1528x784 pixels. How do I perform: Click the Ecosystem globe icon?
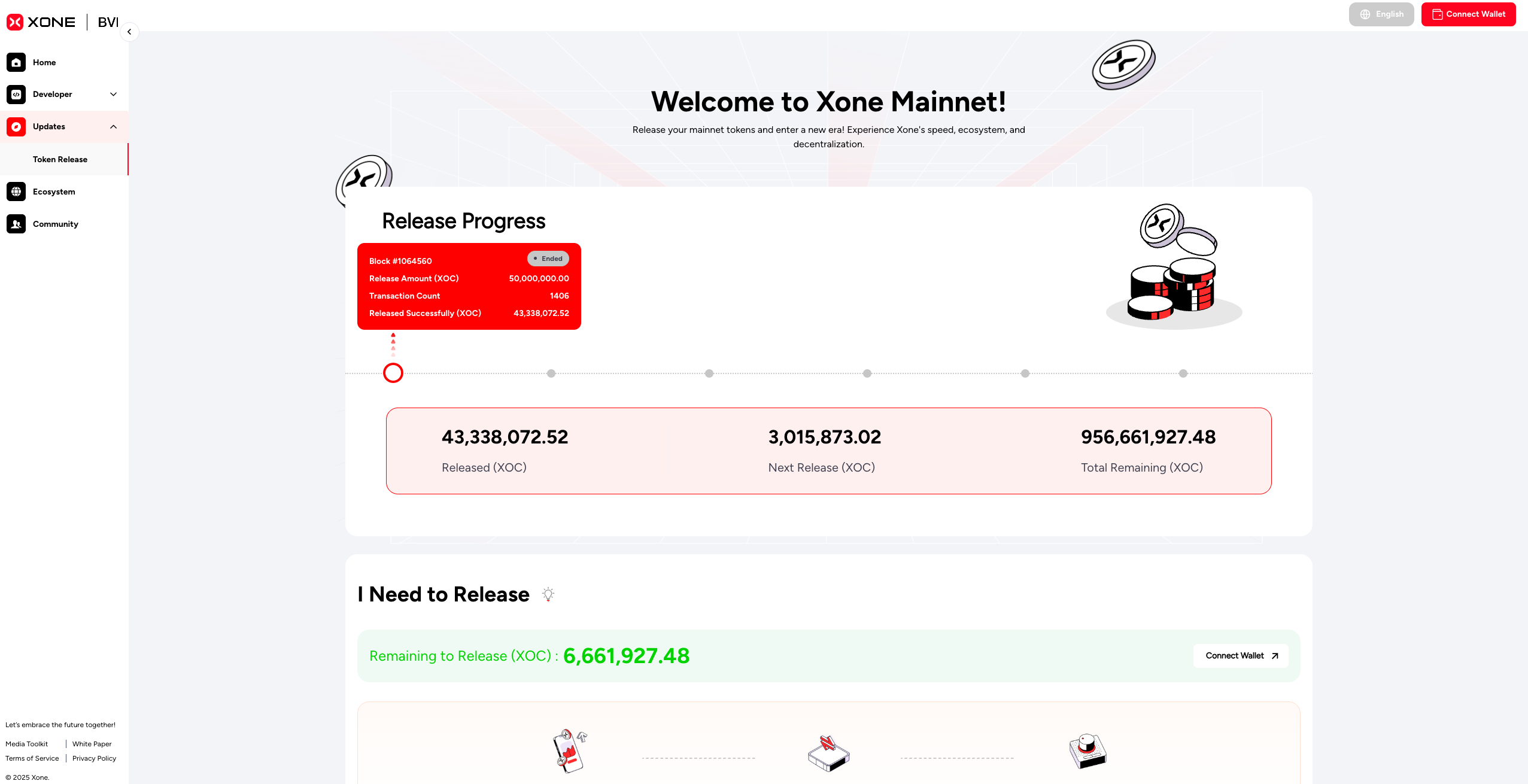pos(16,192)
